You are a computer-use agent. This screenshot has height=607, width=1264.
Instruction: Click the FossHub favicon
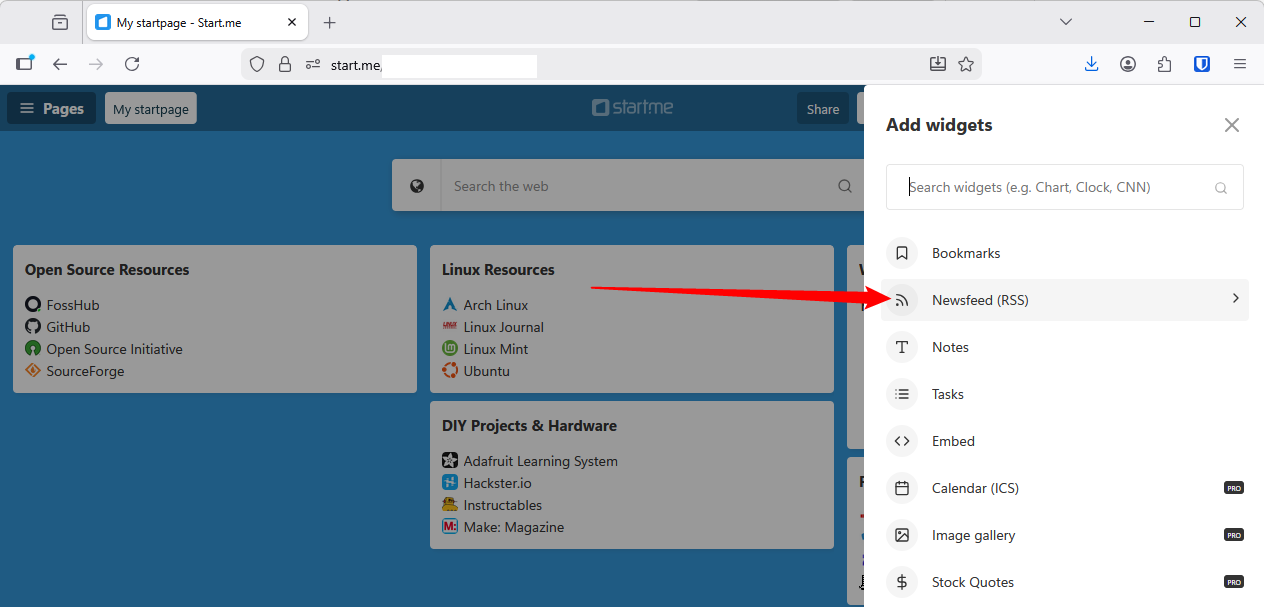click(33, 305)
